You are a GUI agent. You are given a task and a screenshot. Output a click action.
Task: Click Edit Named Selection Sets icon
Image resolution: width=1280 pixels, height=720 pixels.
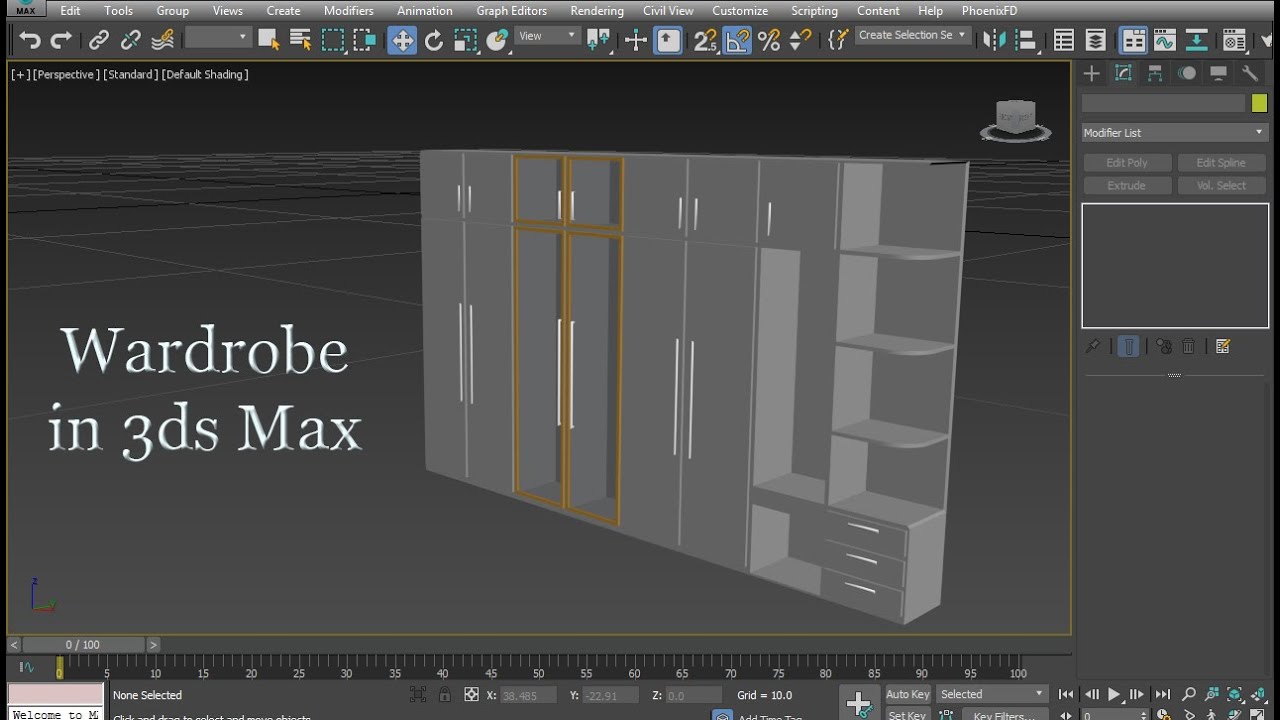pos(839,40)
